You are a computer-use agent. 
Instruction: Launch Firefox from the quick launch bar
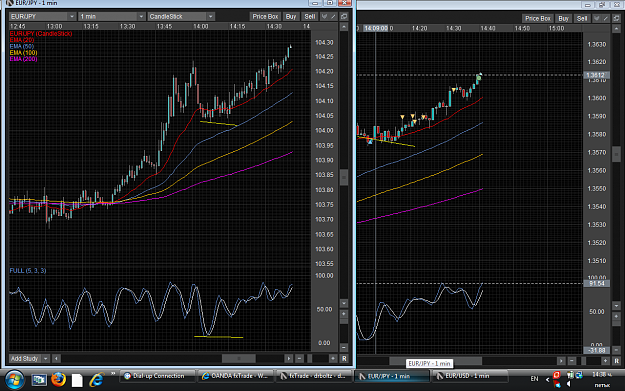pos(58,379)
